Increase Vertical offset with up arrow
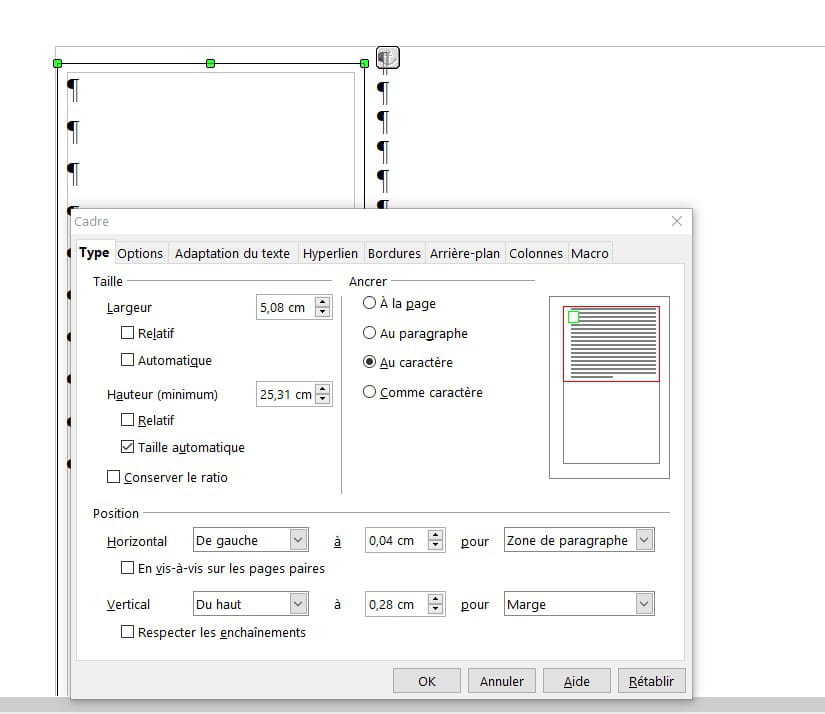 coord(436,599)
